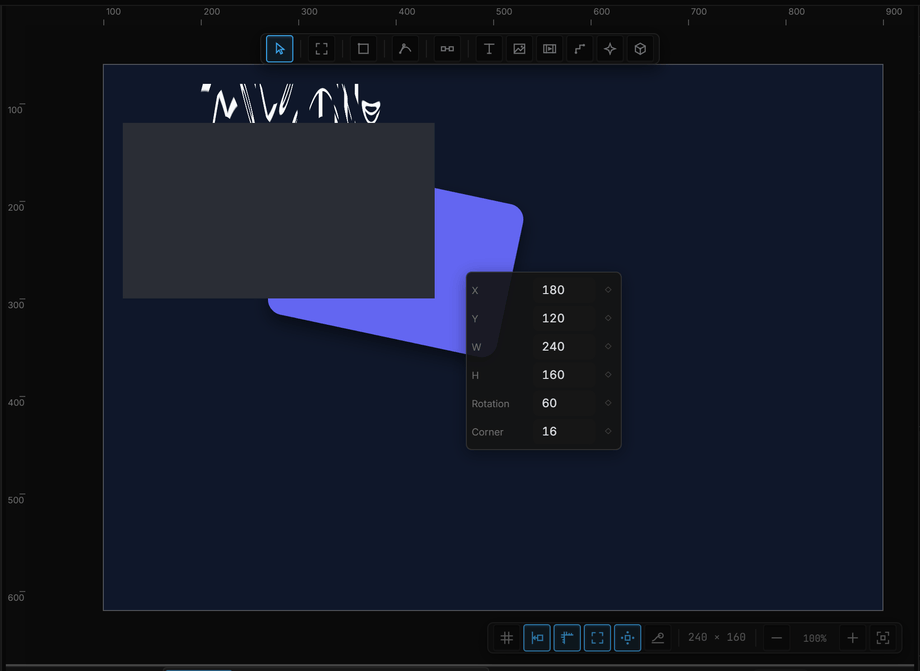Choose the frame tool with dashed corners
Screen dimensions: 920x671
pyautogui.click(x=322, y=49)
